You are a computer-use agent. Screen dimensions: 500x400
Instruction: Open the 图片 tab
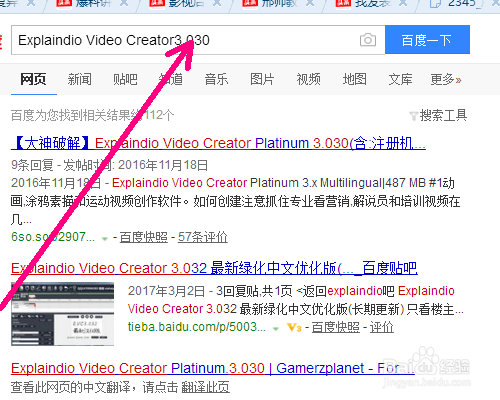[x=262, y=79]
